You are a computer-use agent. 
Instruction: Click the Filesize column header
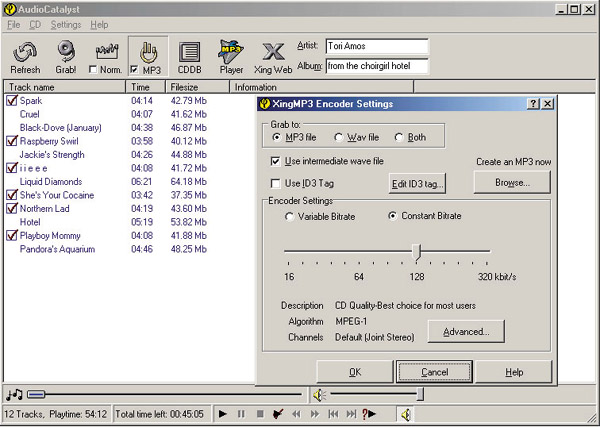click(197, 87)
